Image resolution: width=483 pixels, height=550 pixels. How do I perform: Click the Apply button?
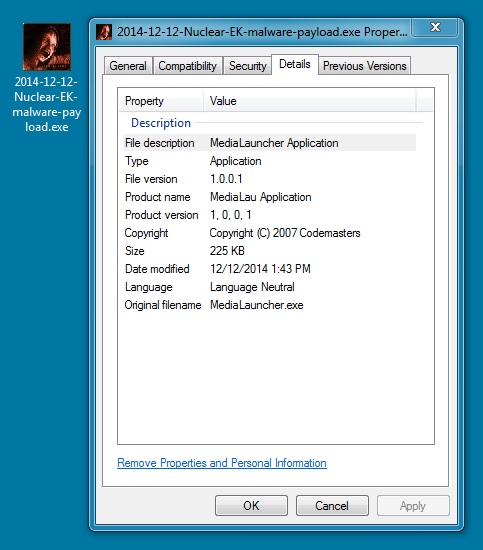coord(413,505)
